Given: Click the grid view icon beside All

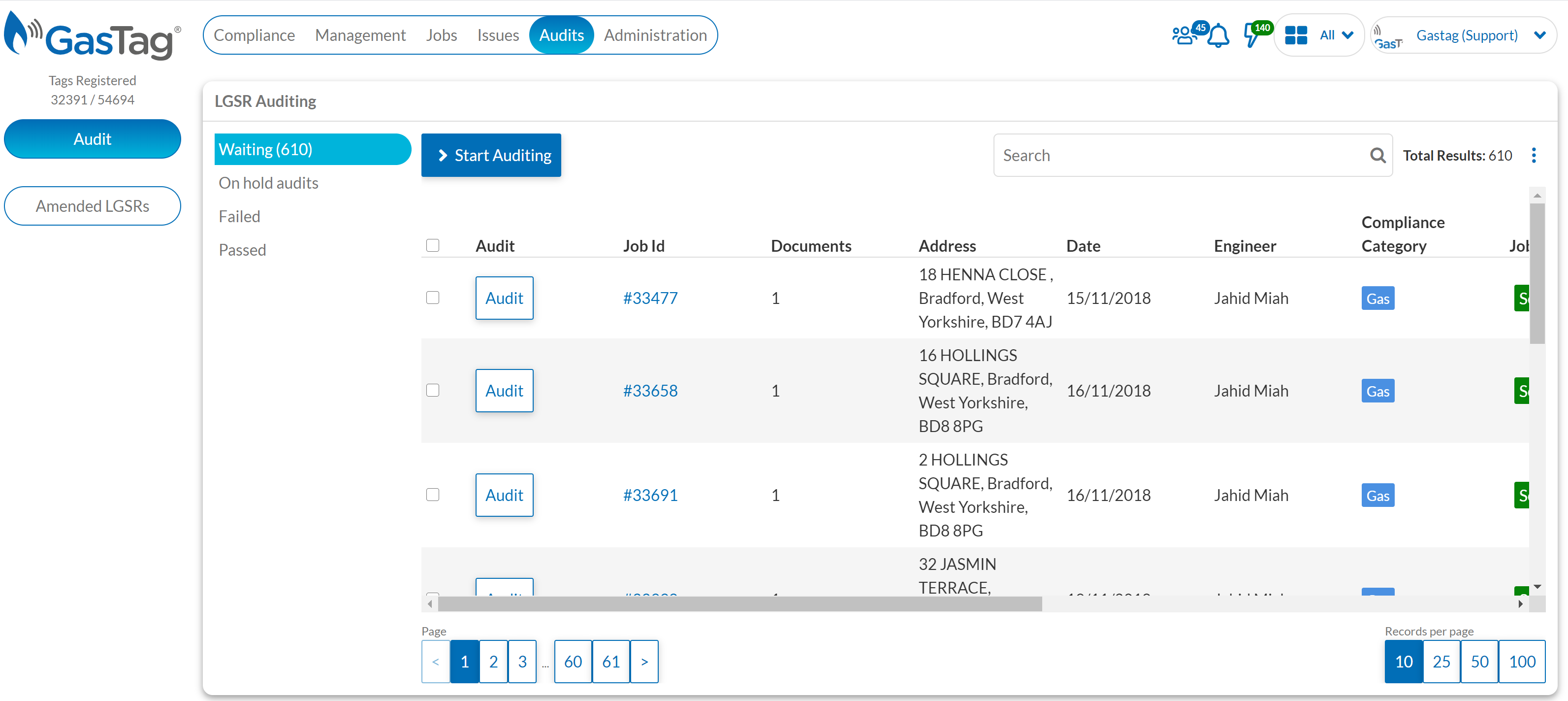Looking at the screenshot, I should coord(1296,35).
